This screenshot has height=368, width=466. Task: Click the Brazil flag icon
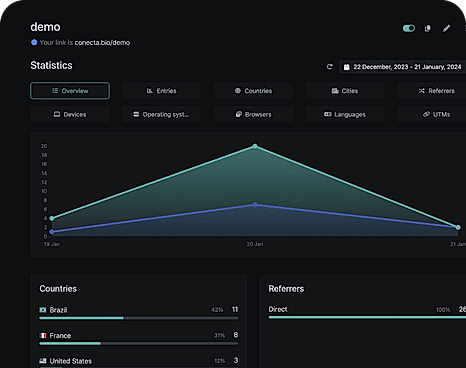[x=43, y=310]
